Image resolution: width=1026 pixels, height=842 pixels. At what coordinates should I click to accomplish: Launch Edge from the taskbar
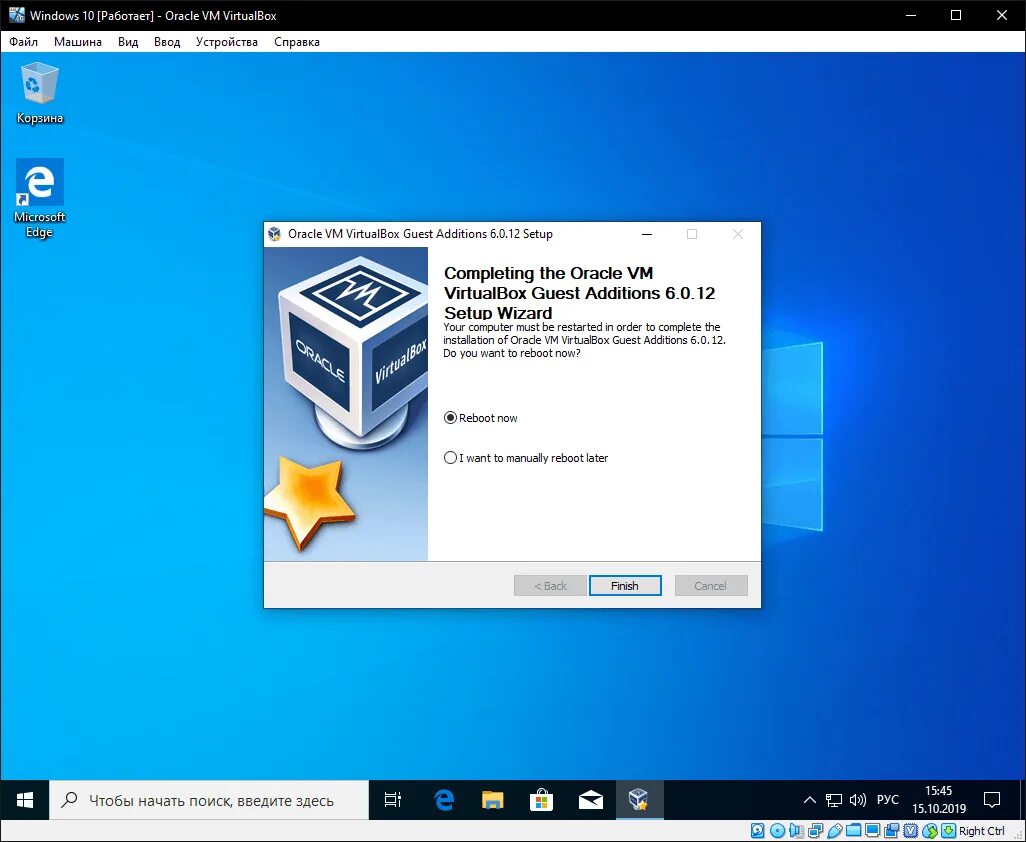pos(444,799)
